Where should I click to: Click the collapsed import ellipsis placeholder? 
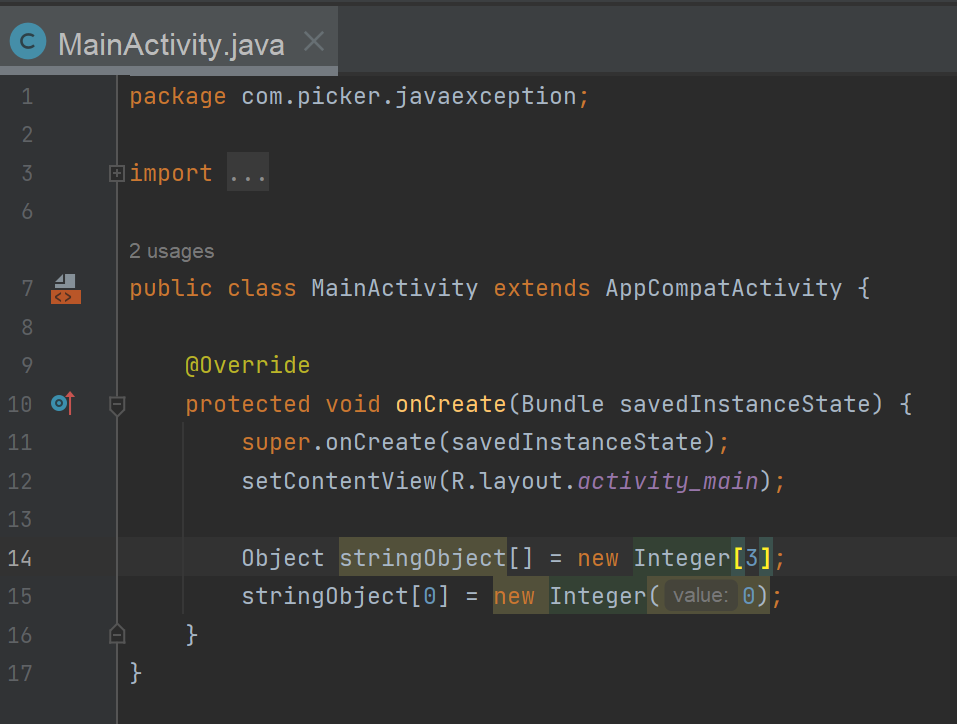(248, 173)
